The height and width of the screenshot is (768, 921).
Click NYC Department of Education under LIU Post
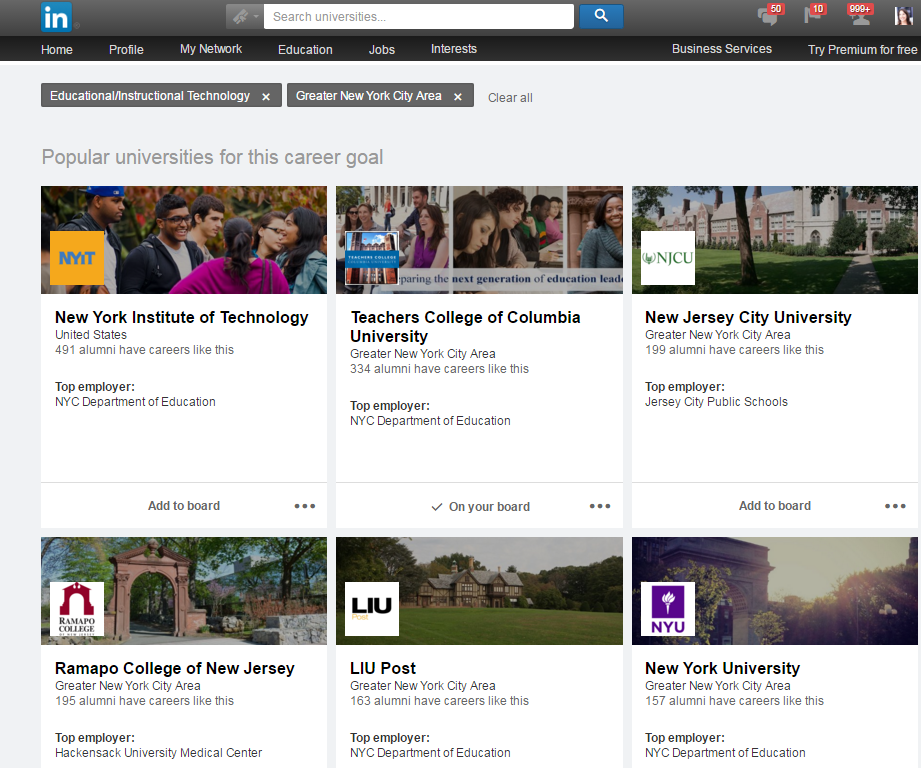pyautogui.click(x=430, y=753)
